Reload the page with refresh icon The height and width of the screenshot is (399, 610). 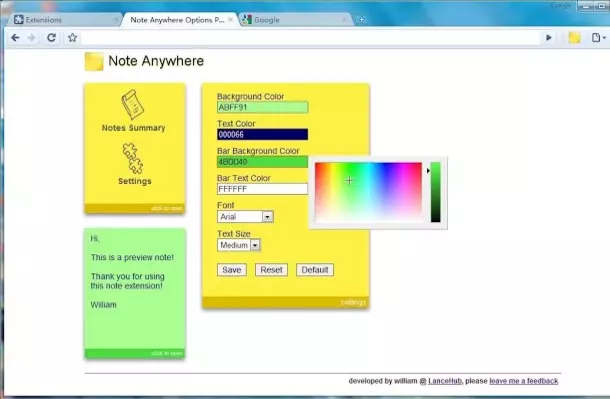tap(51, 38)
